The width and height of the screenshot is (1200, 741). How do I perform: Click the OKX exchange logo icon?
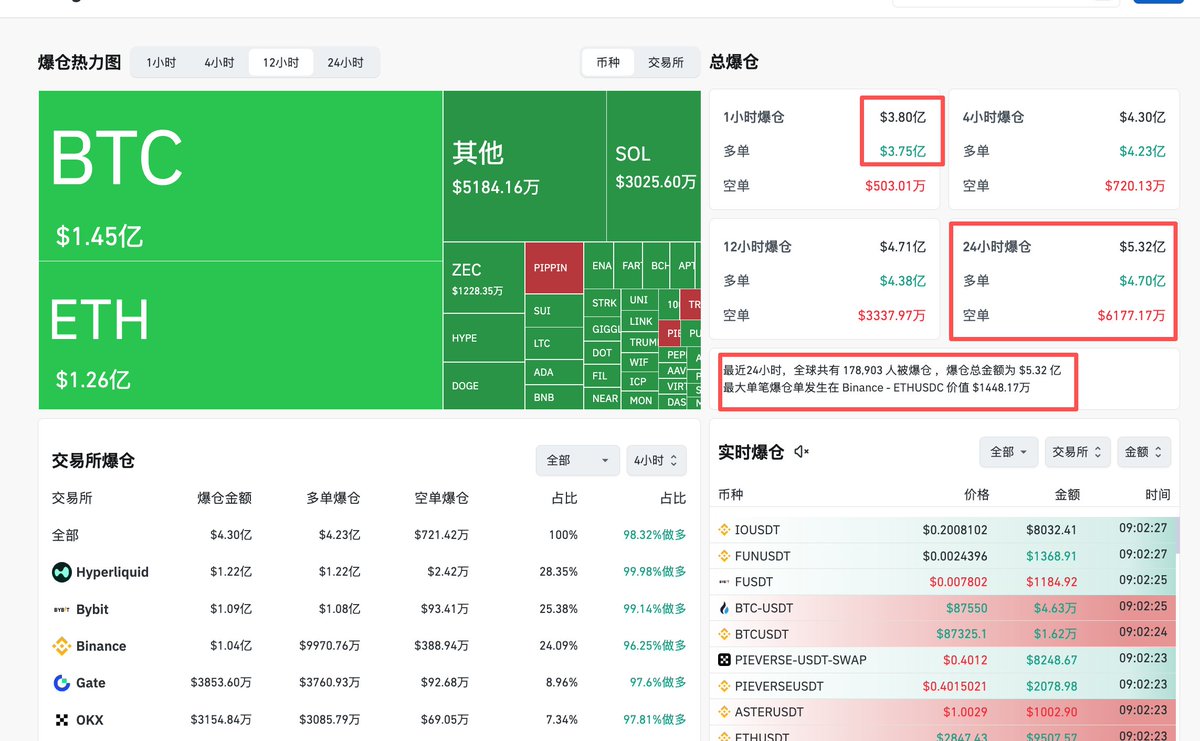coord(62,720)
